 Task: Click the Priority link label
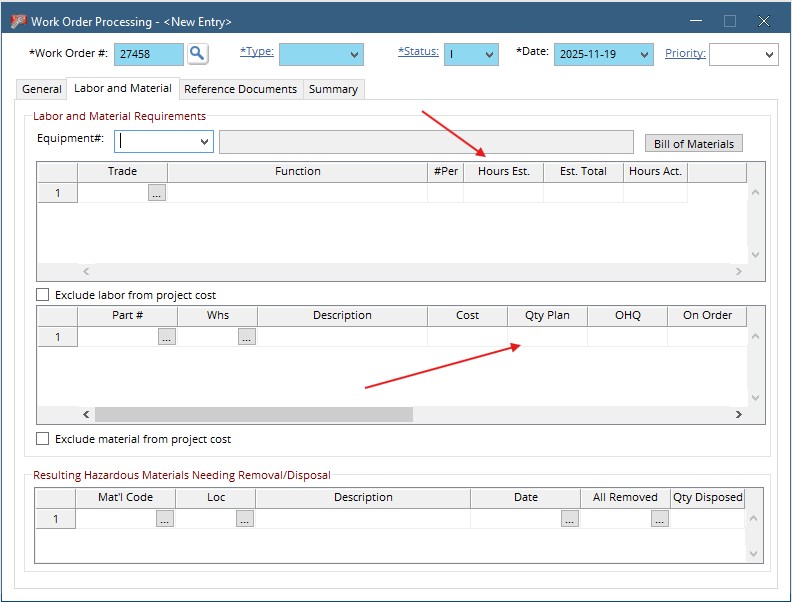[685, 53]
